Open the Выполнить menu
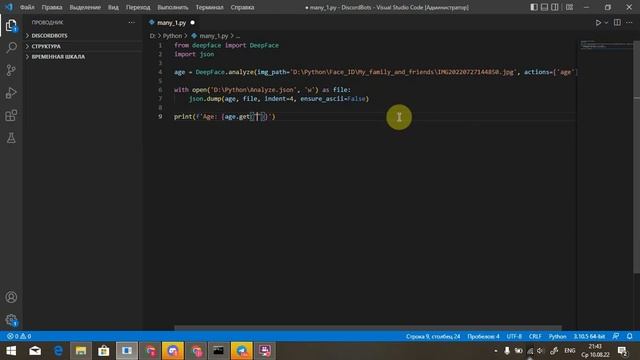The width and height of the screenshot is (640, 360). (173, 7)
